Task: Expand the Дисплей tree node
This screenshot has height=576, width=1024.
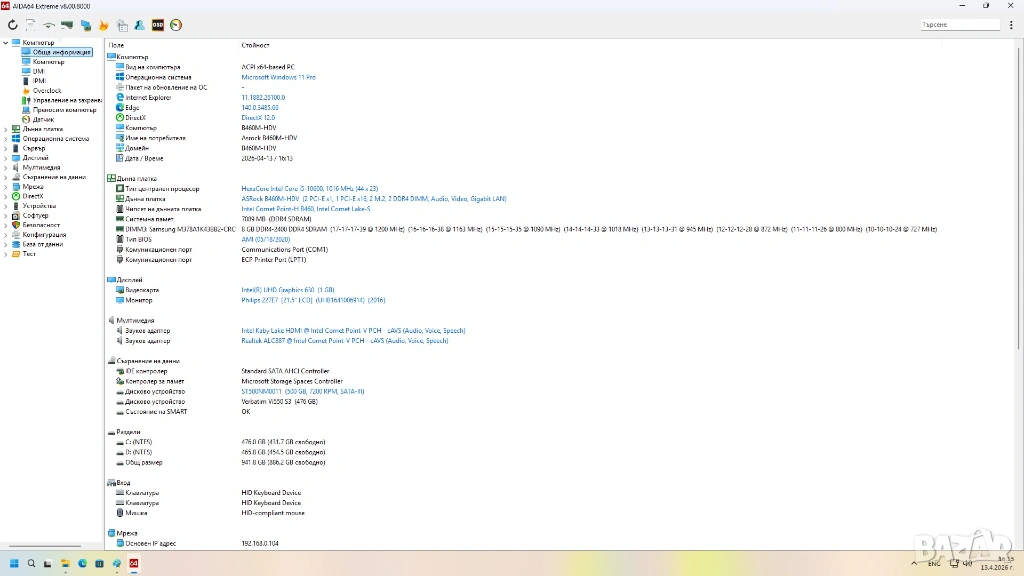Action: (x=6, y=158)
